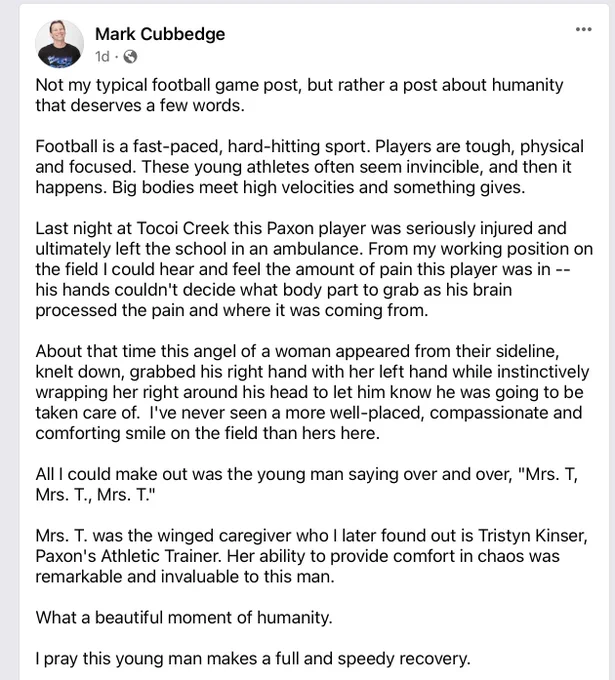Screen dimensions: 615x680
Task: Click the line 'I pray this young man'
Action: coord(253,658)
